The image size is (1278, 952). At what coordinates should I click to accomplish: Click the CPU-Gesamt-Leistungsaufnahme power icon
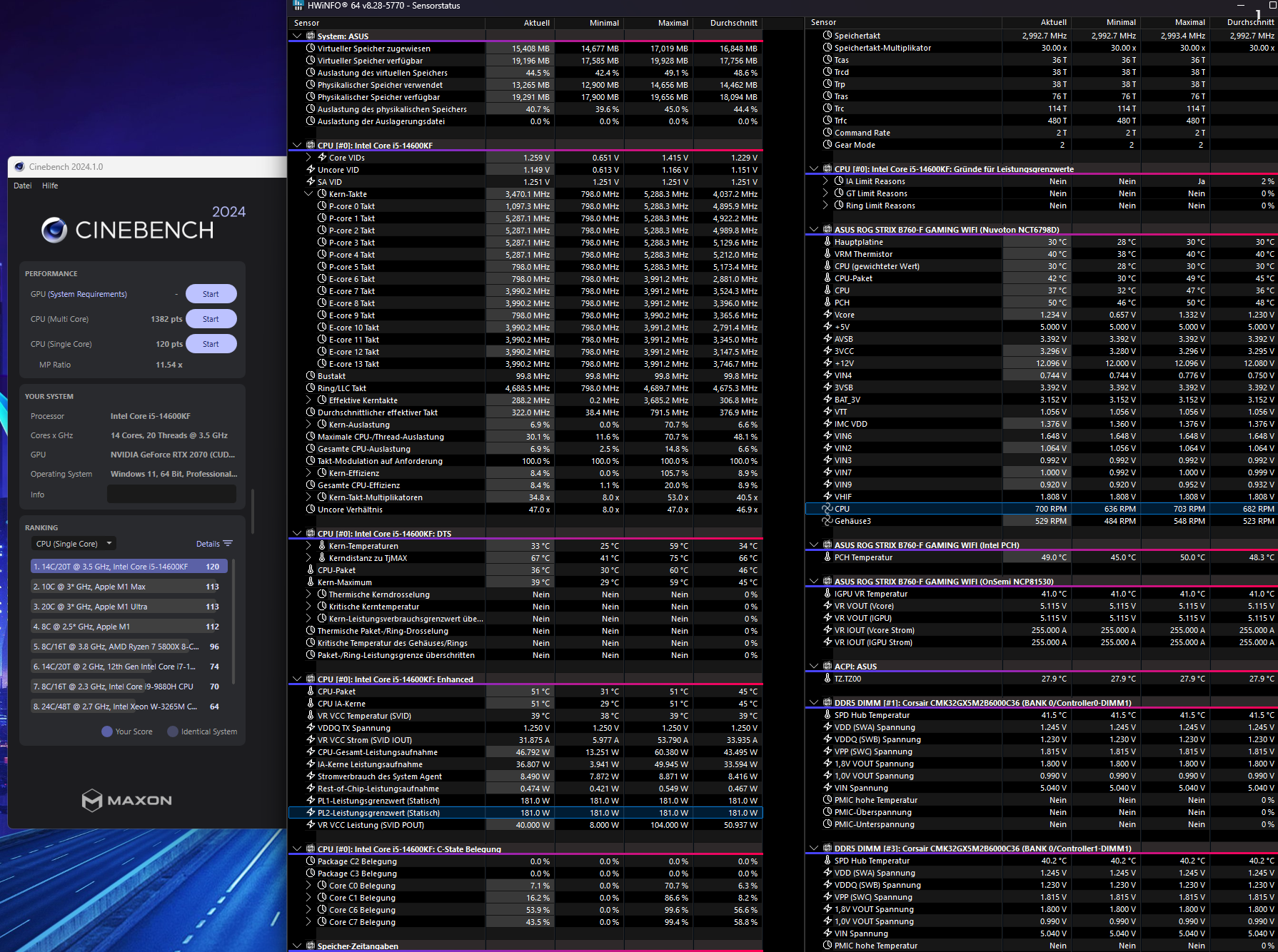[311, 751]
